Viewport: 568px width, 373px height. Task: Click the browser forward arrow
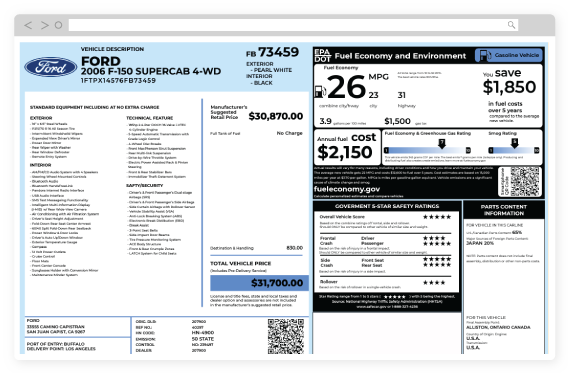point(45,25)
